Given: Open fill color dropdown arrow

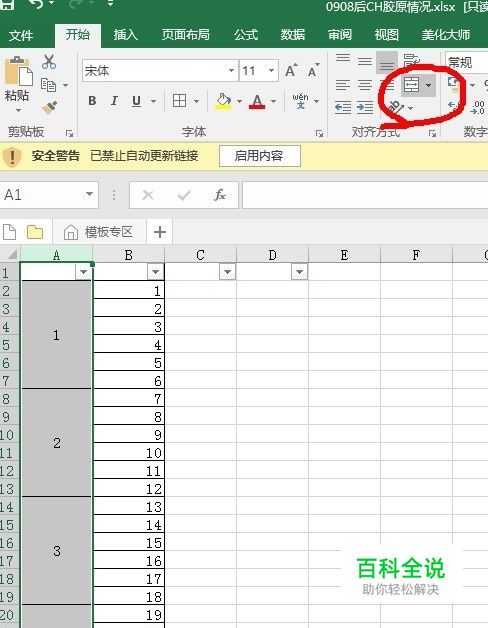Looking at the screenshot, I should click(x=239, y=101).
